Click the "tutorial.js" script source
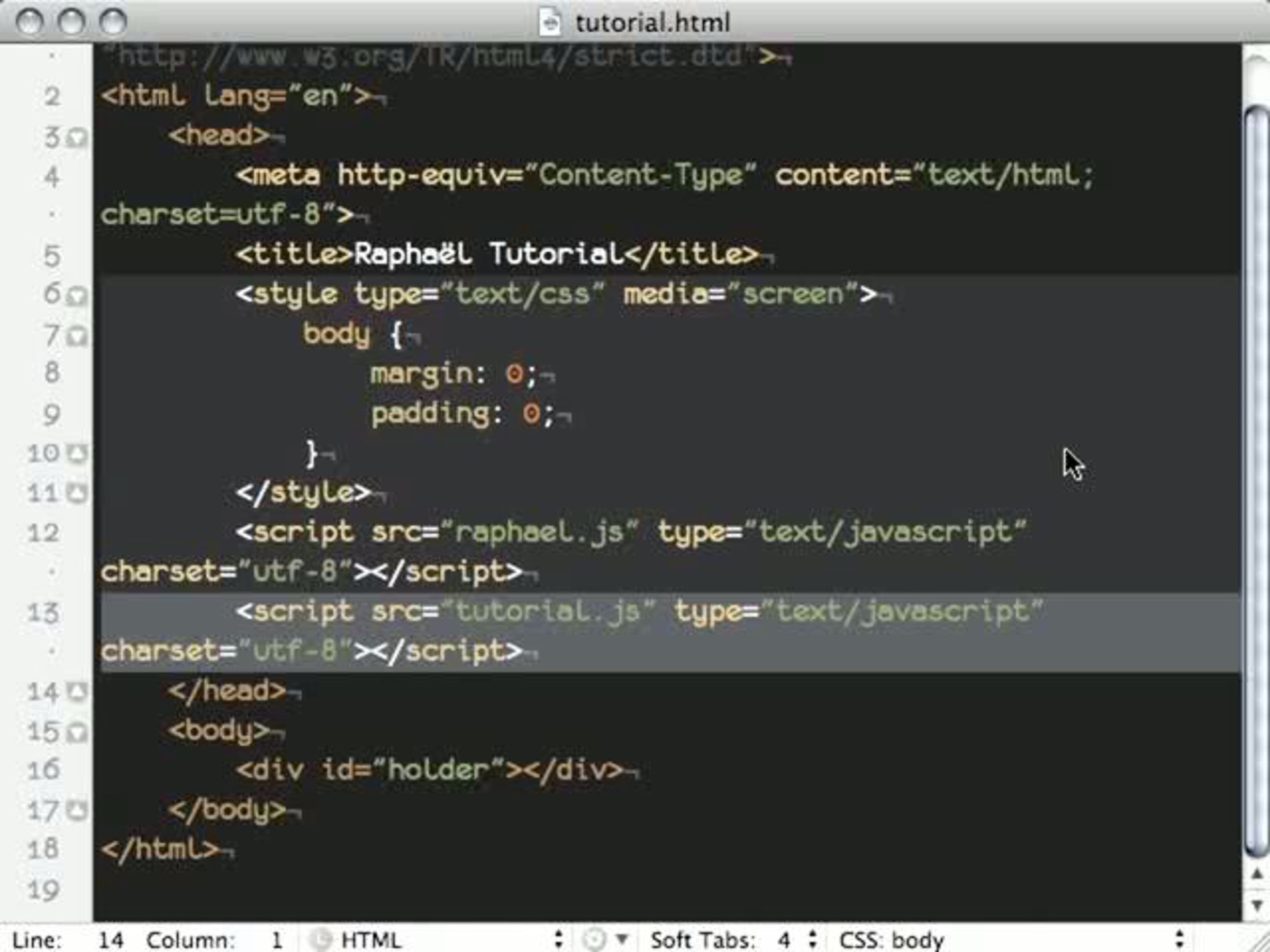The image size is (1270, 952). (548, 612)
